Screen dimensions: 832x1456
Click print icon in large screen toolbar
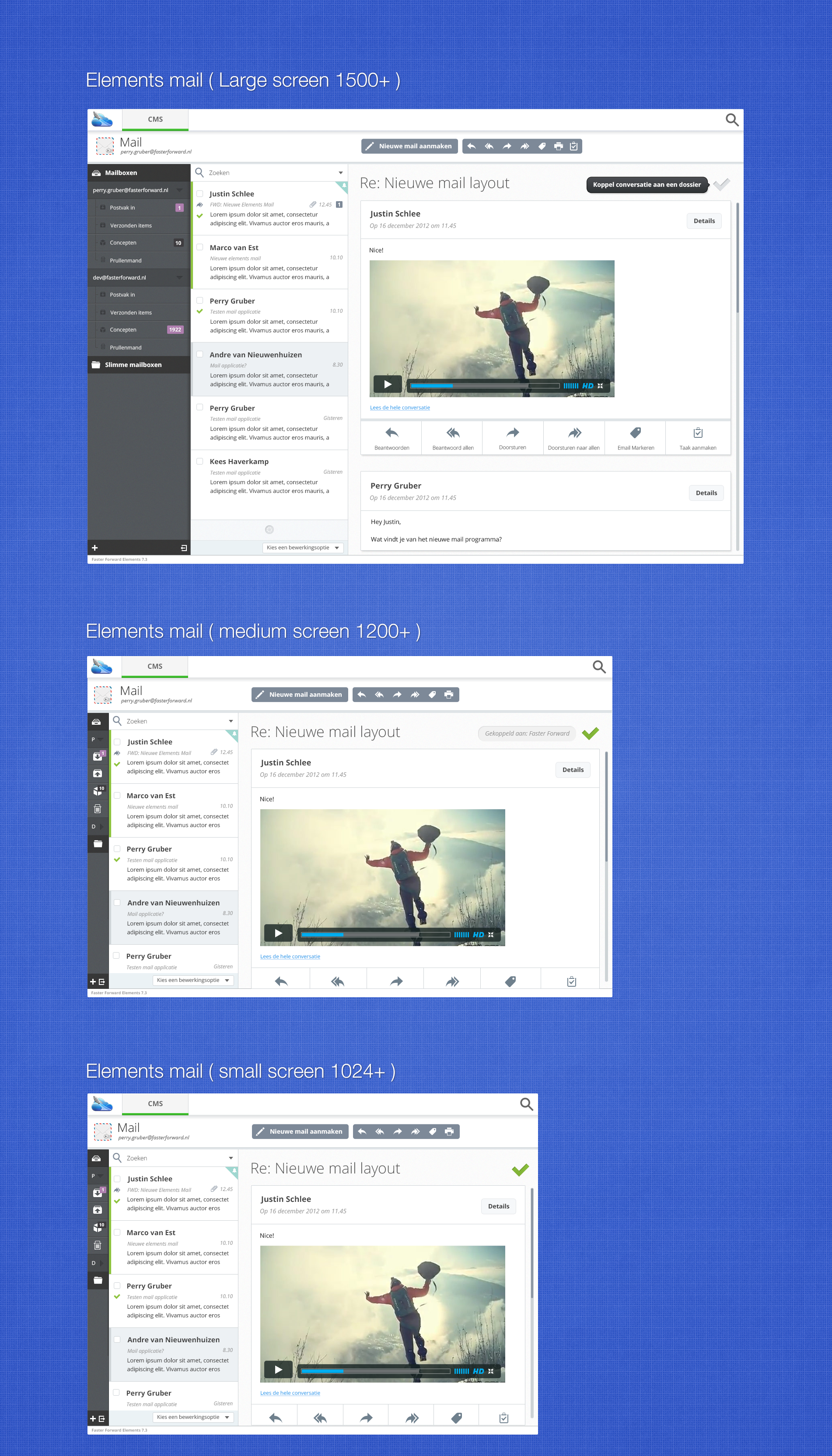tap(558, 146)
